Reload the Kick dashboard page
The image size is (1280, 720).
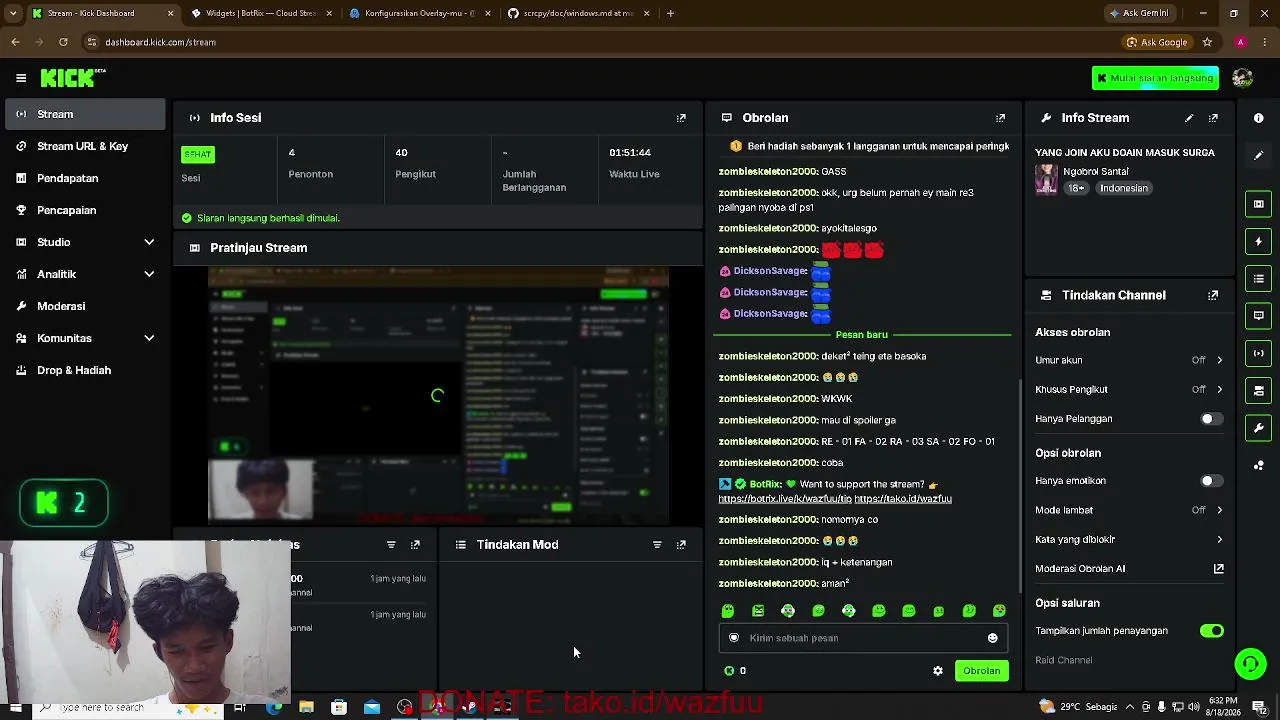(x=63, y=42)
